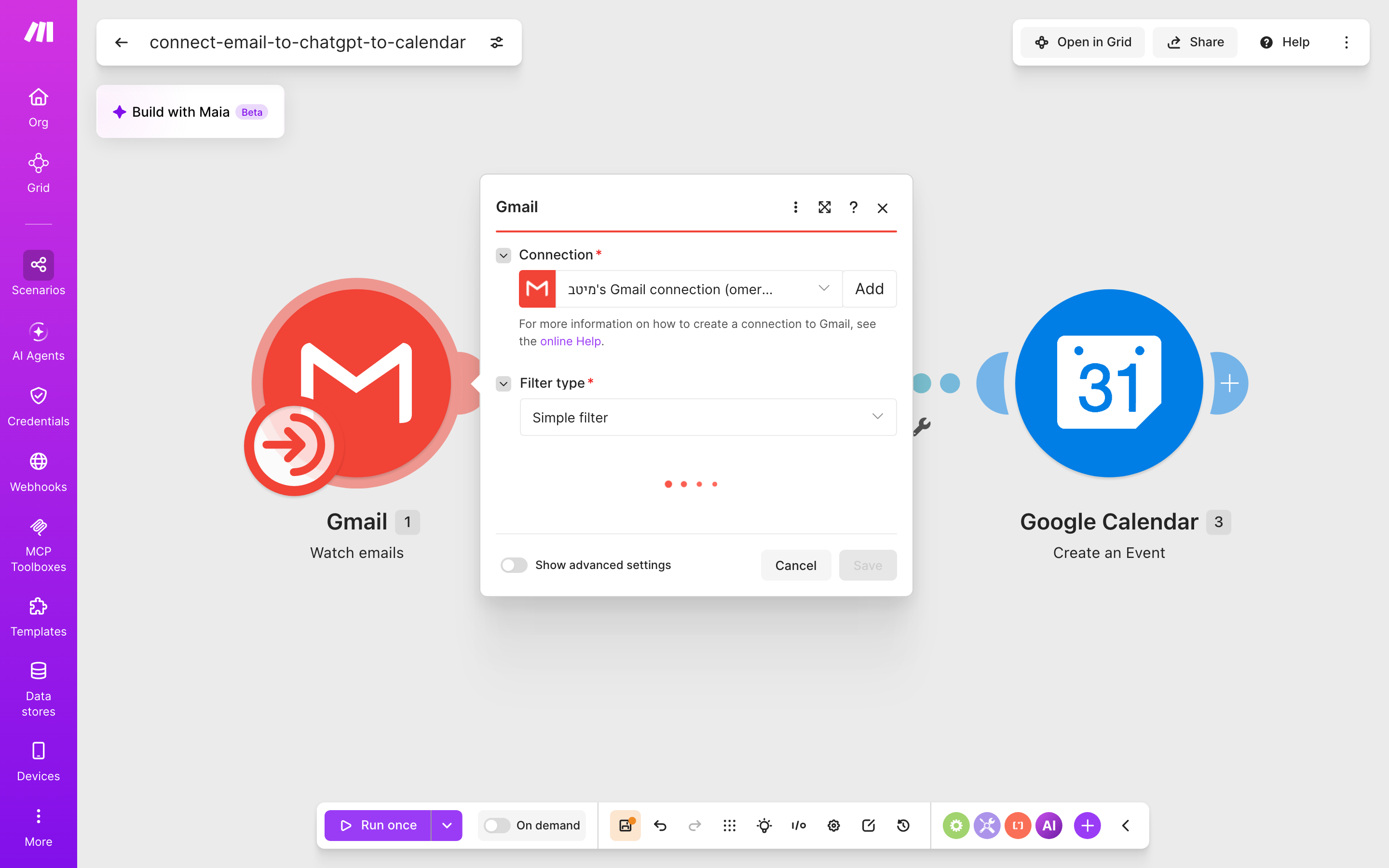Open the Org home sidebar icon
Image resolution: width=1389 pixels, height=868 pixels.
39,108
